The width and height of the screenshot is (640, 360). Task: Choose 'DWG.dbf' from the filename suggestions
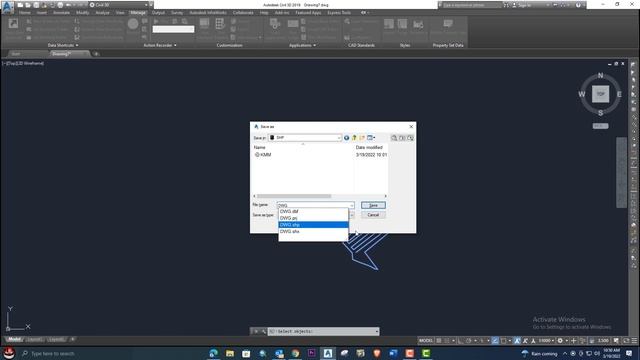[x=313, y=211]
